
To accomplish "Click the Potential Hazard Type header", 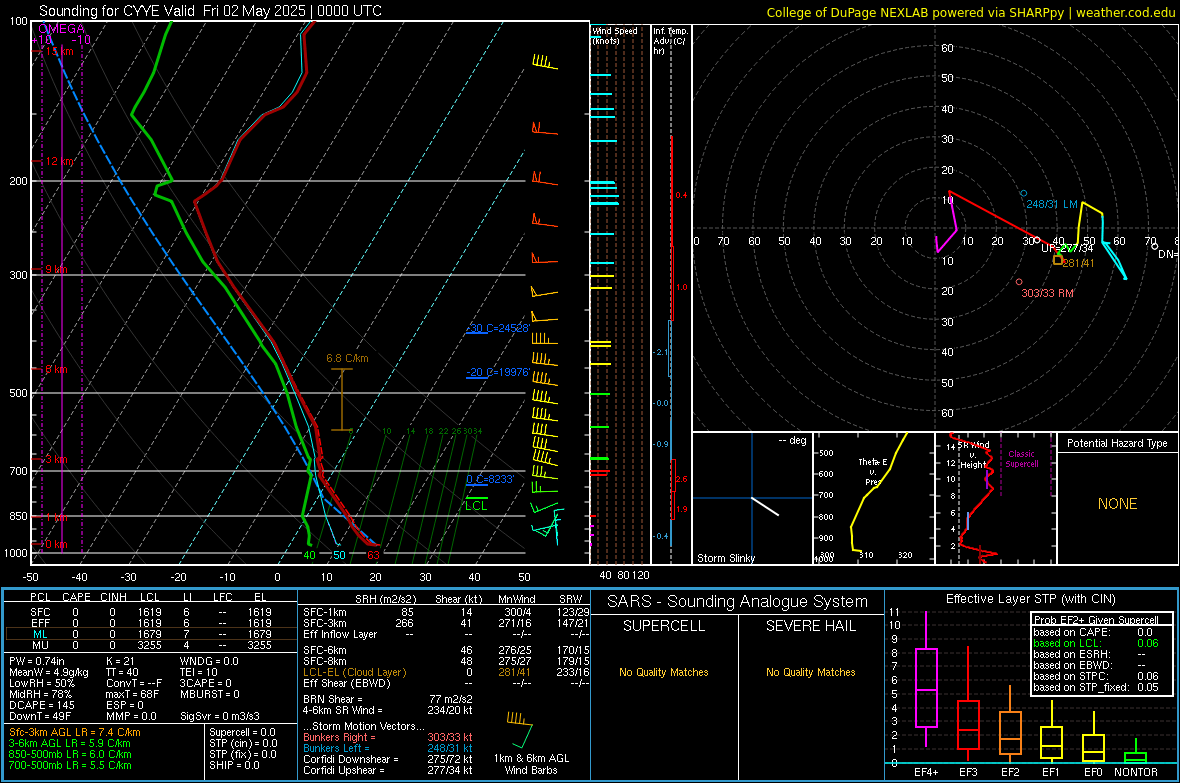I will [x=1117, y=443].
